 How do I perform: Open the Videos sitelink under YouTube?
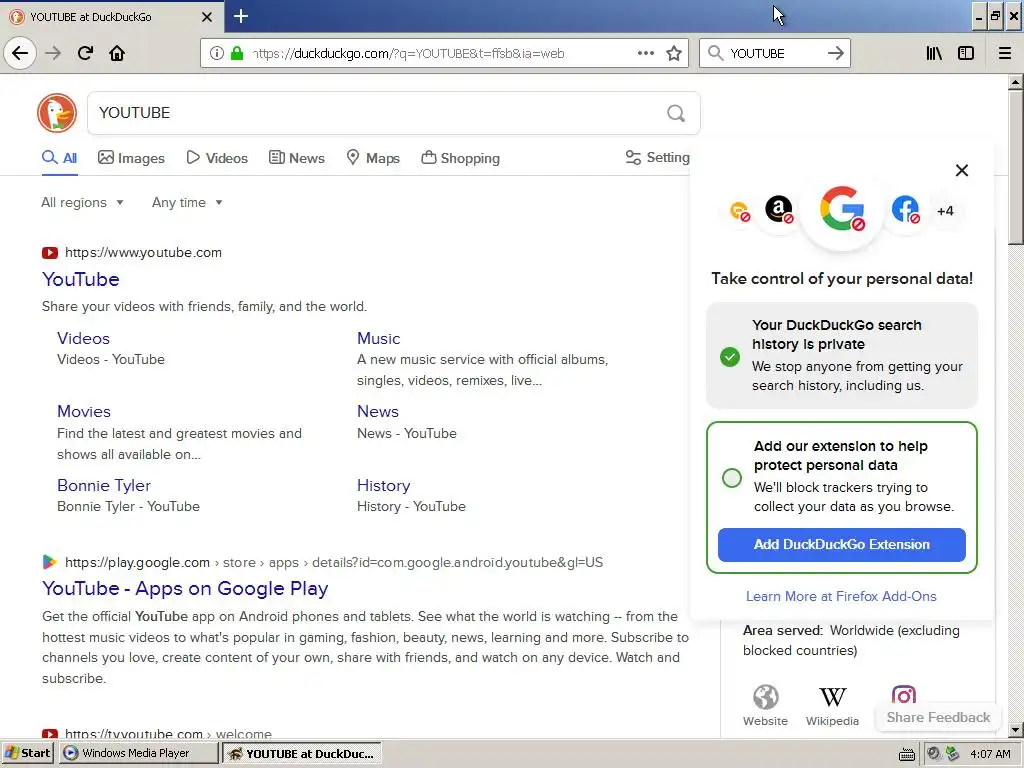pyautogui.click(x=84, y=338)
